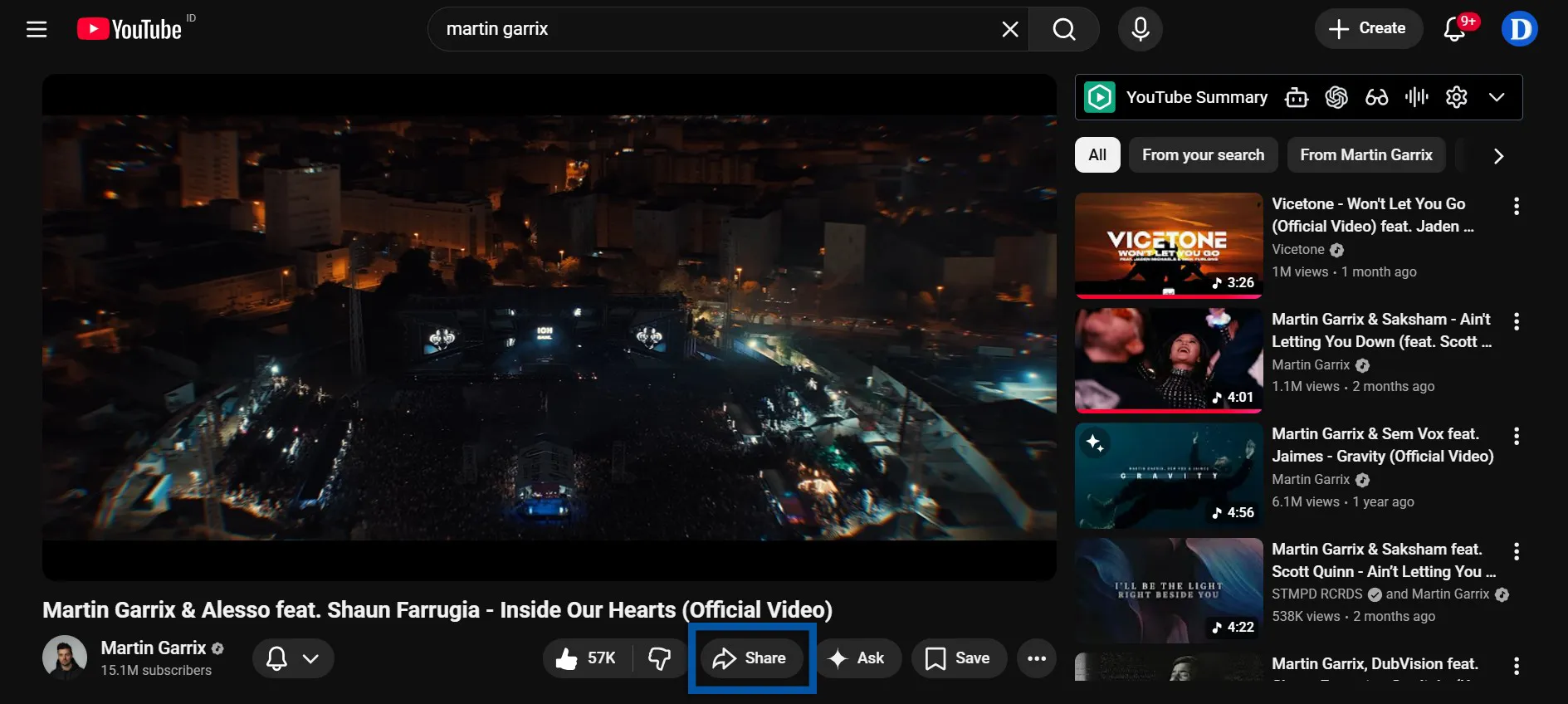Save video to a playlist
The width and height of the screenshot is (1568, 704).
(x=959, y=658)
